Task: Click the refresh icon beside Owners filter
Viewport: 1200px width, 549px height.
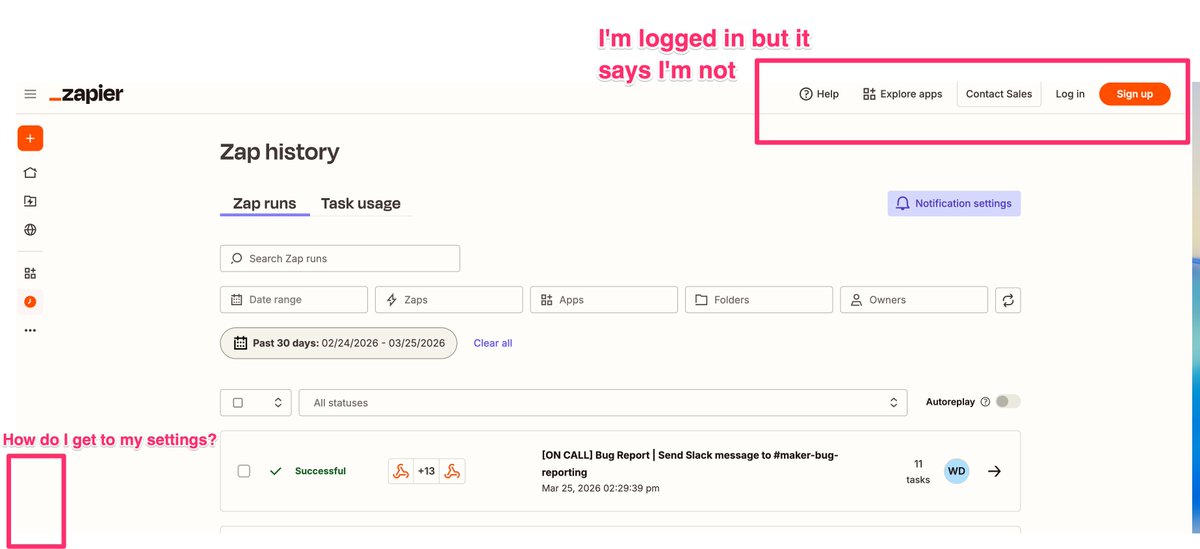Action: click(x=1008, y=300)
